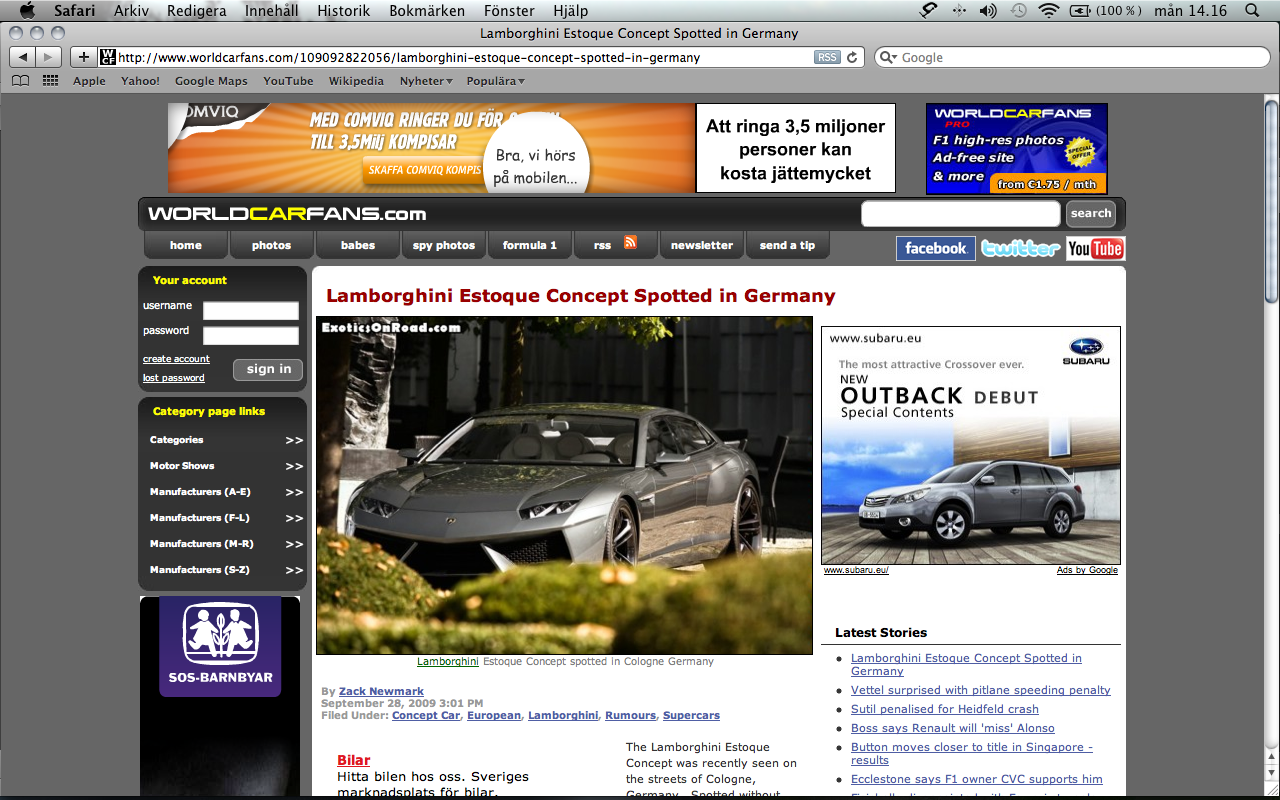1280x800 pixels.
Task: Click the create account link
Action: [176, 359]
